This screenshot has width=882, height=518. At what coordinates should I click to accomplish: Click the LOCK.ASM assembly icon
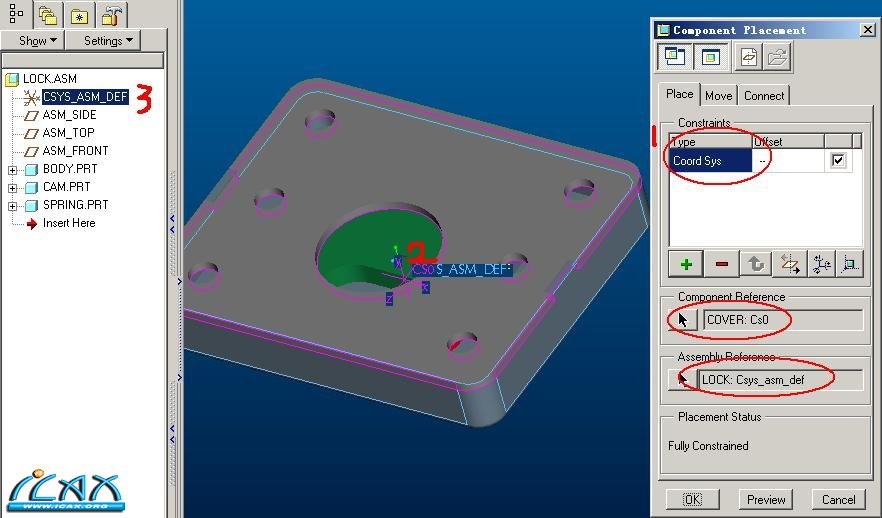point(12,79)
